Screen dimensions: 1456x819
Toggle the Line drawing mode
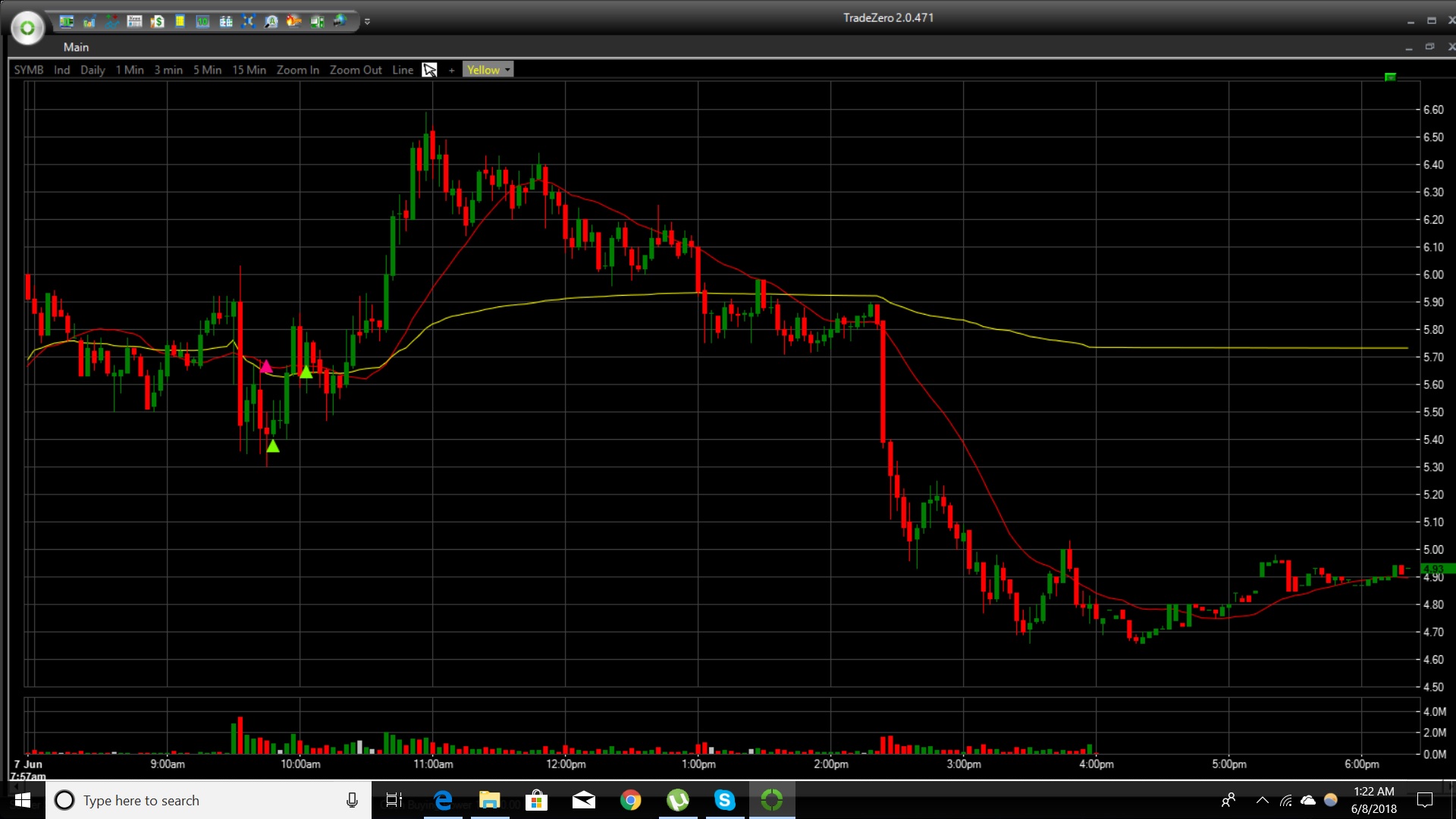(x=403, y=70)
